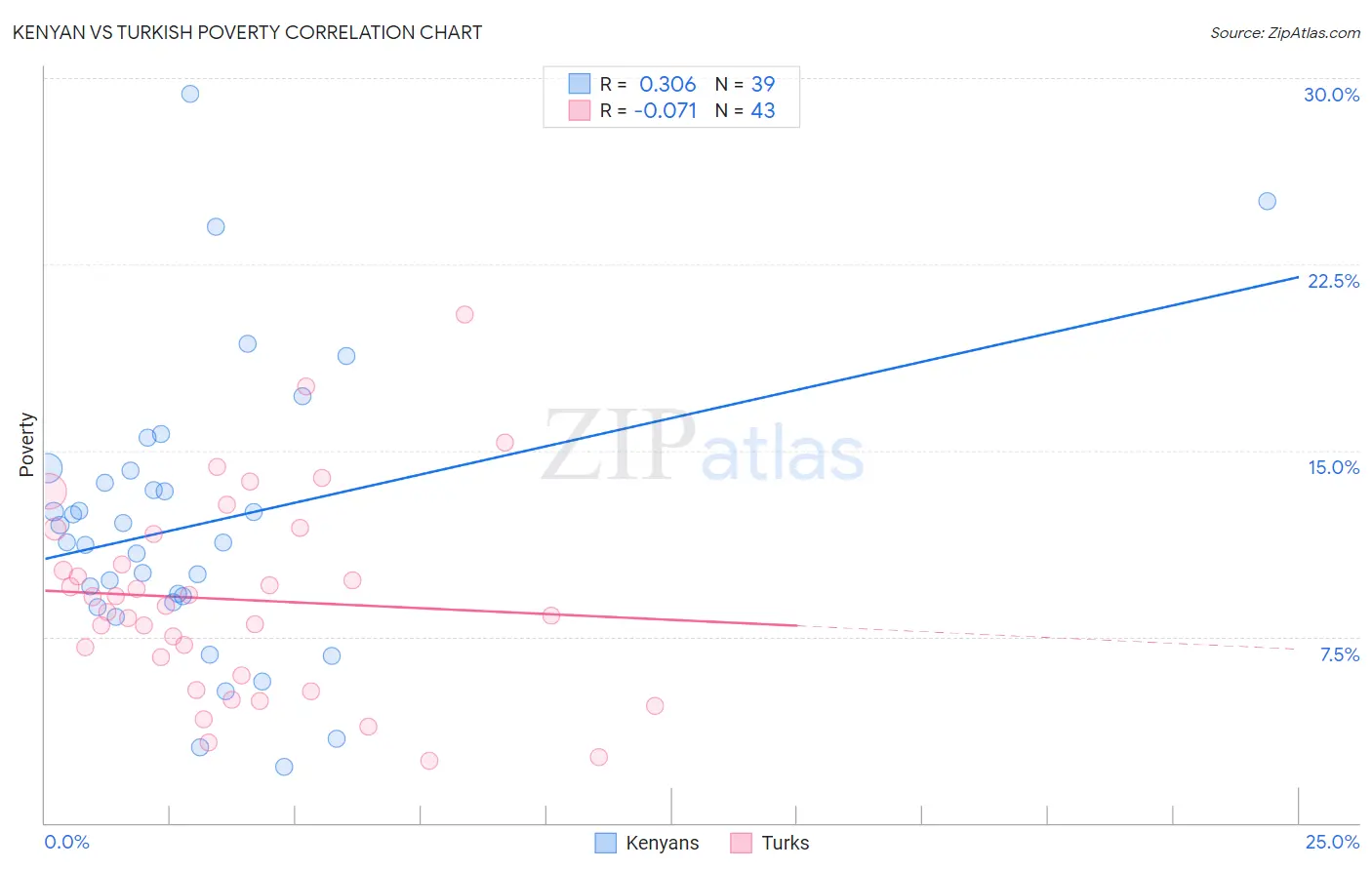Image resolution: width=1372 pixels, height=870 pixels.
Task: Click the Kenyans blue legend swatch
Action: click(605, 843)
